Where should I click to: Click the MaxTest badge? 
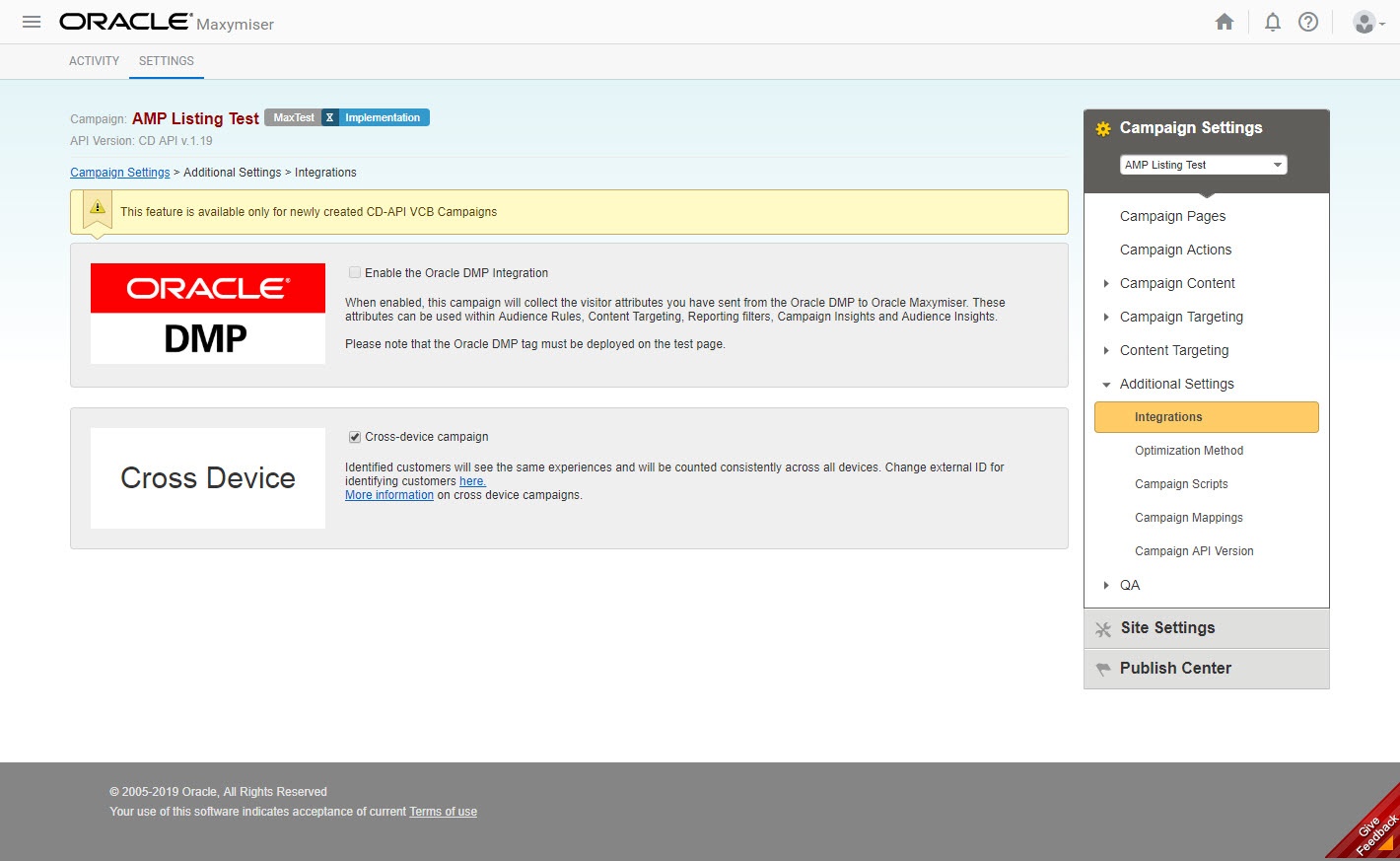[x=294, y=117]
